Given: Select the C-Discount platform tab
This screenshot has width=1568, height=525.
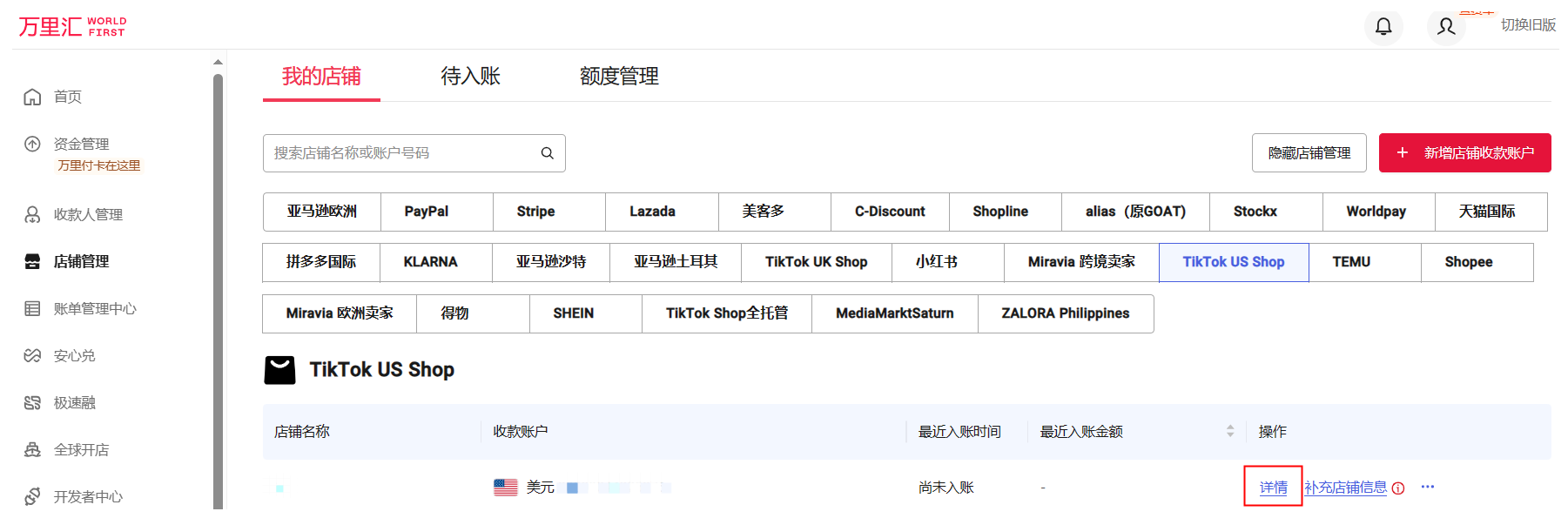Looking at the screenshot, I should pos(890,212).
